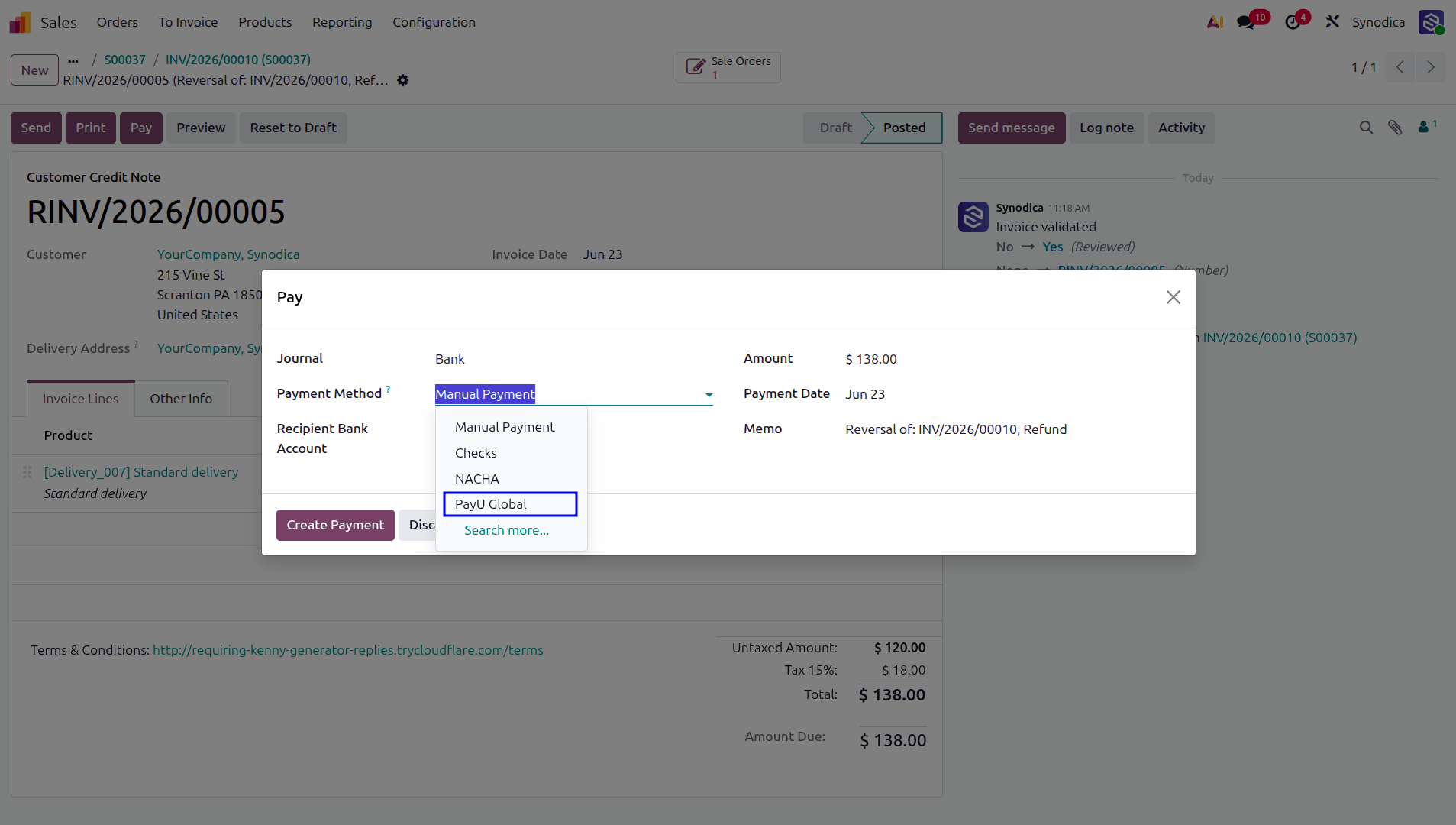Select NACHA from the payment method list
This screenshot has width=1456, height=825.
pos(477,479)
